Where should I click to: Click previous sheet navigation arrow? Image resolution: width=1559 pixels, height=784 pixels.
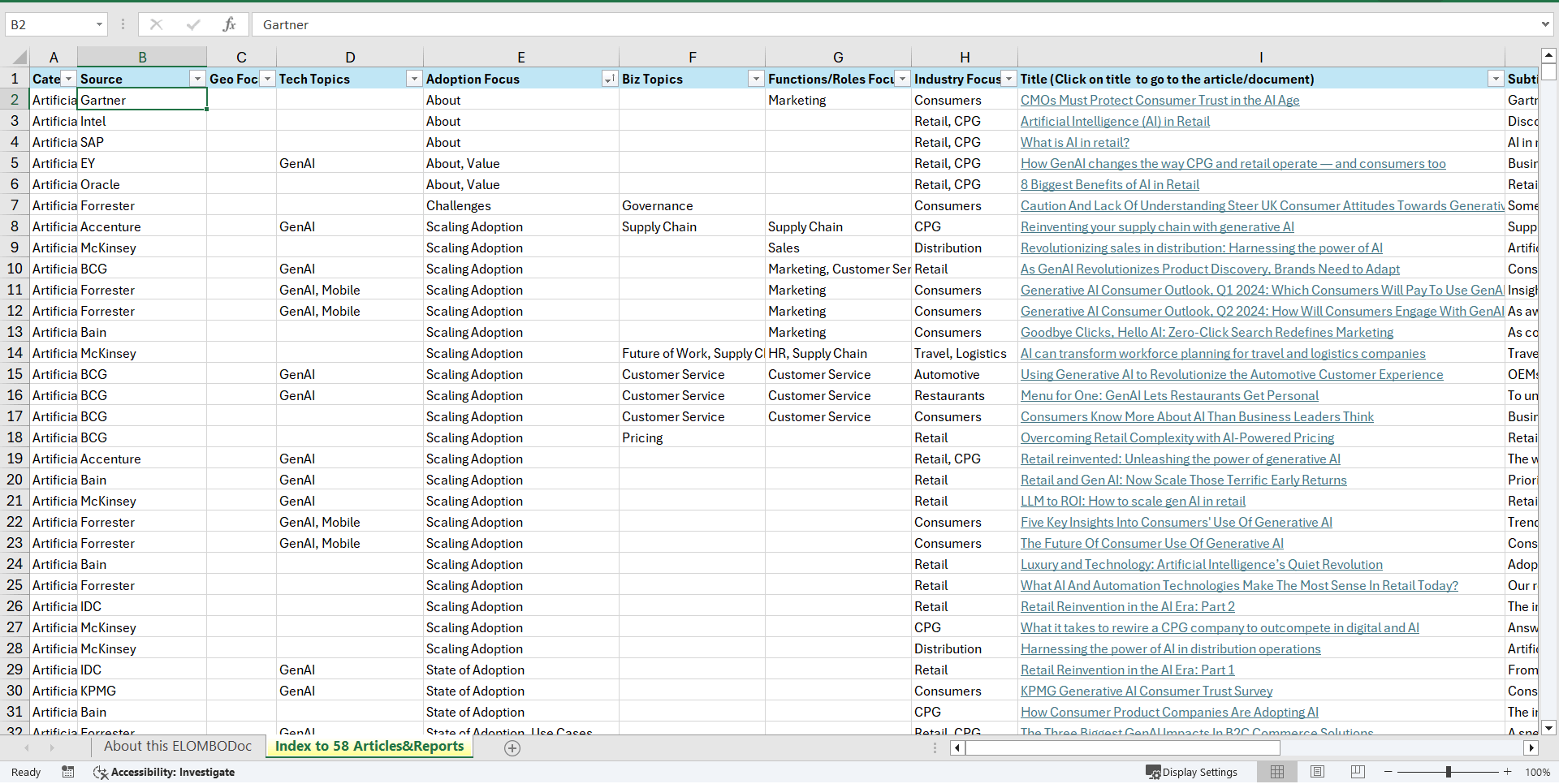tap(27, 747)
